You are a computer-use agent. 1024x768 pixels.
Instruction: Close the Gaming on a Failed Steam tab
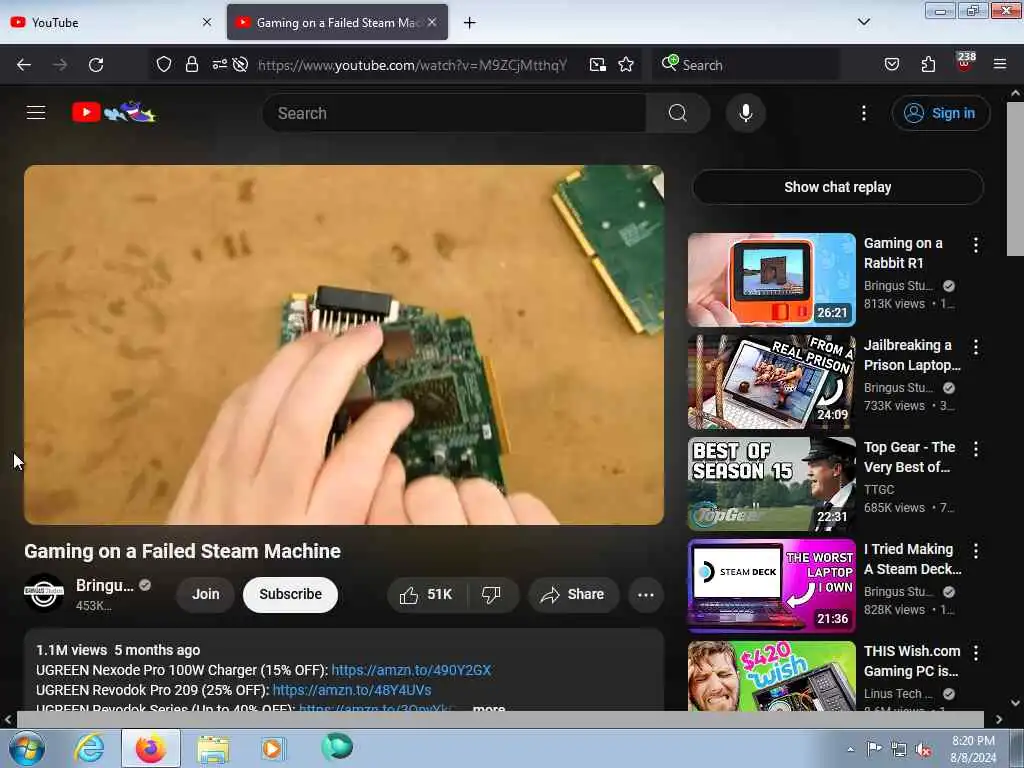point(432,22)
